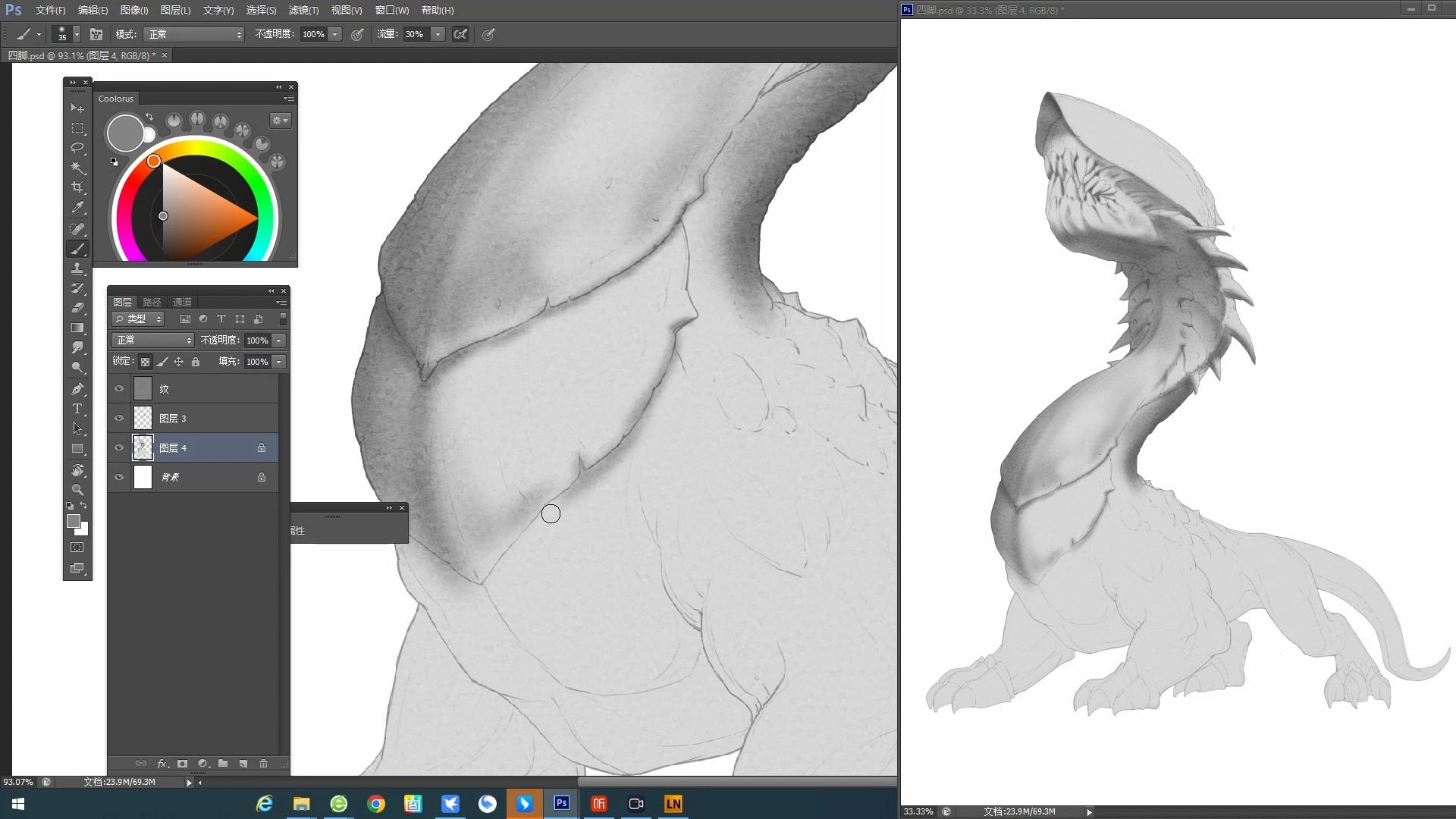The height and width of the screenshot is (819, 1456).
Task: Open the brush opacity slider dropdown
Action: (x=334, y=34)
